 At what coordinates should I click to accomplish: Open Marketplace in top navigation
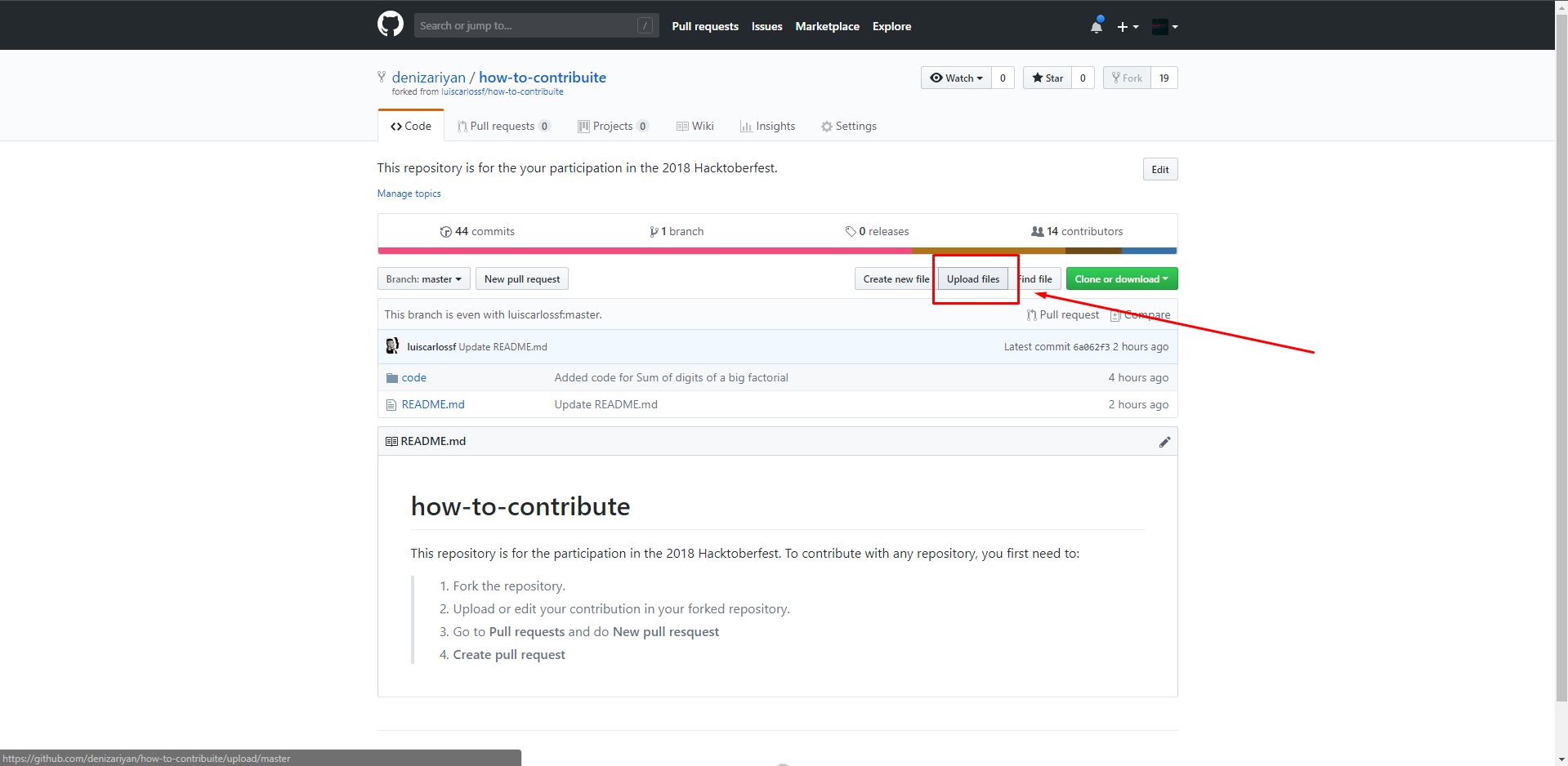(827, 26)
